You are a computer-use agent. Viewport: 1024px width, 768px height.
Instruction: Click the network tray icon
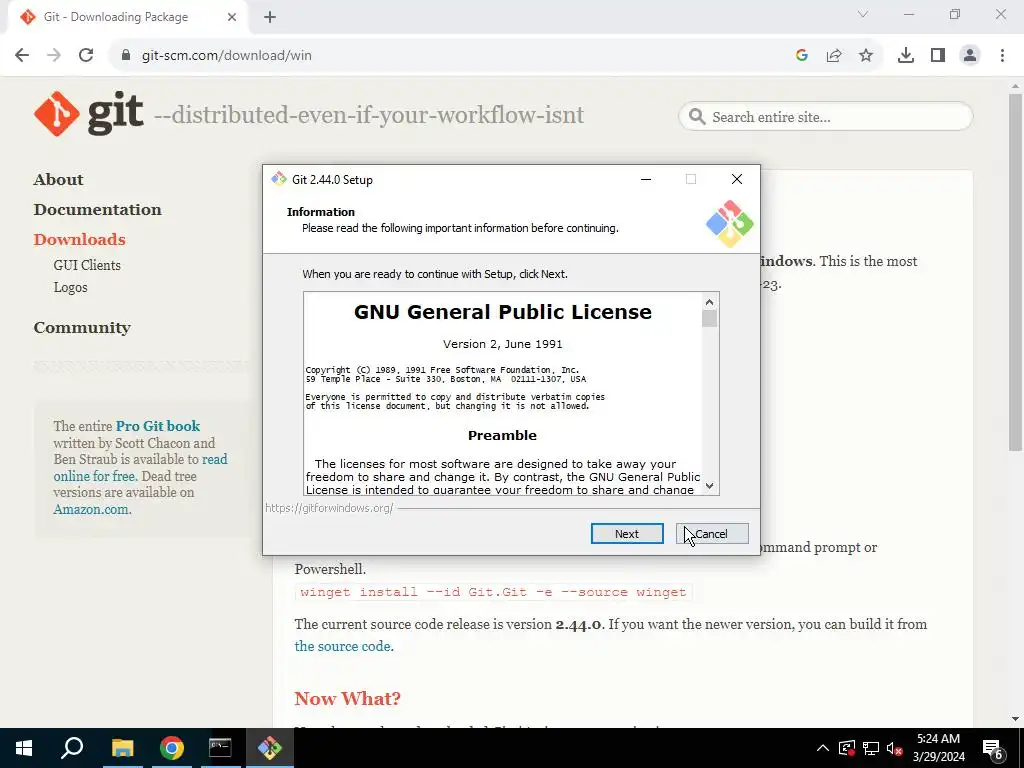[x=871, y=748]
